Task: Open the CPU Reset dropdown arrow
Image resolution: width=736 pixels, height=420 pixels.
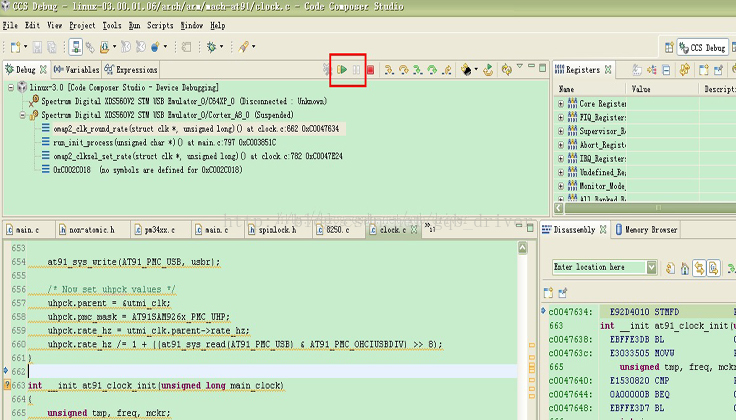Action: point(476,69)
